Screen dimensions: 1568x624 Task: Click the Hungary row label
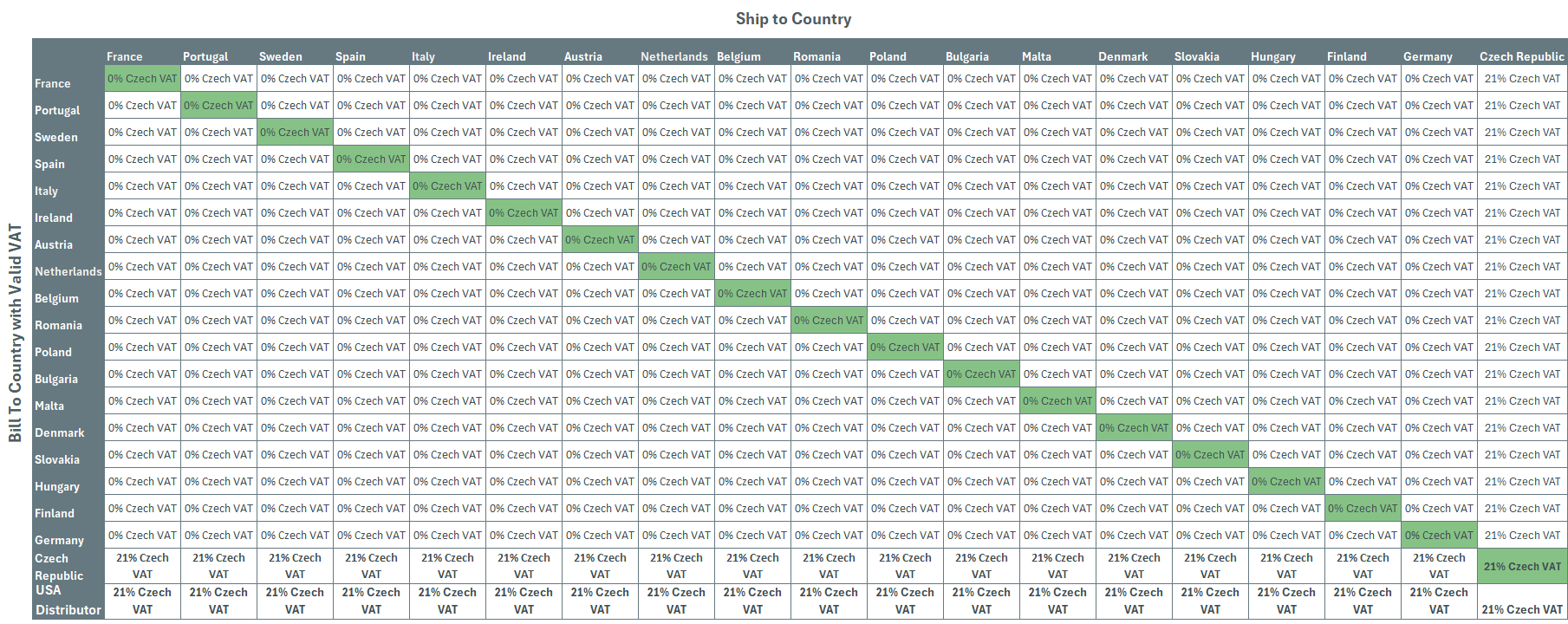coord(57,486)
